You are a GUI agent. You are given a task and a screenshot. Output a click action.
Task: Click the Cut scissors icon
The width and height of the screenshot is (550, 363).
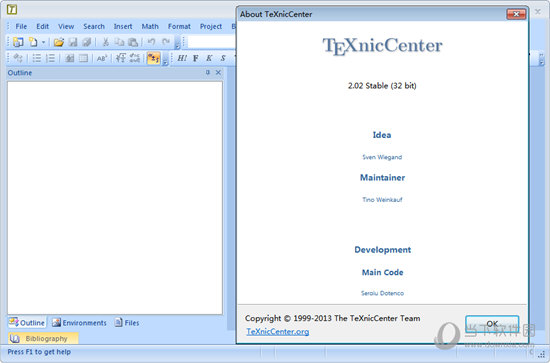tap(105, 42)
